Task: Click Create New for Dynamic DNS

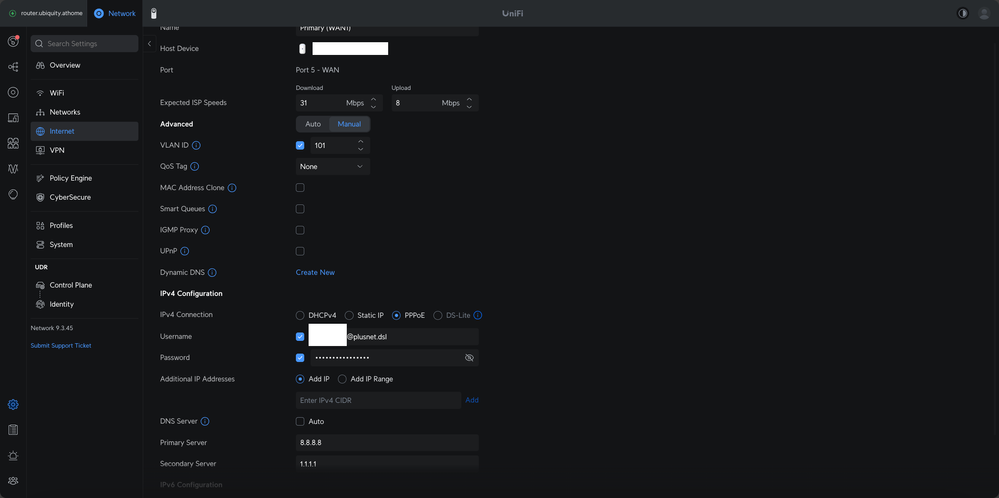Action: click(x=315, y=273)
